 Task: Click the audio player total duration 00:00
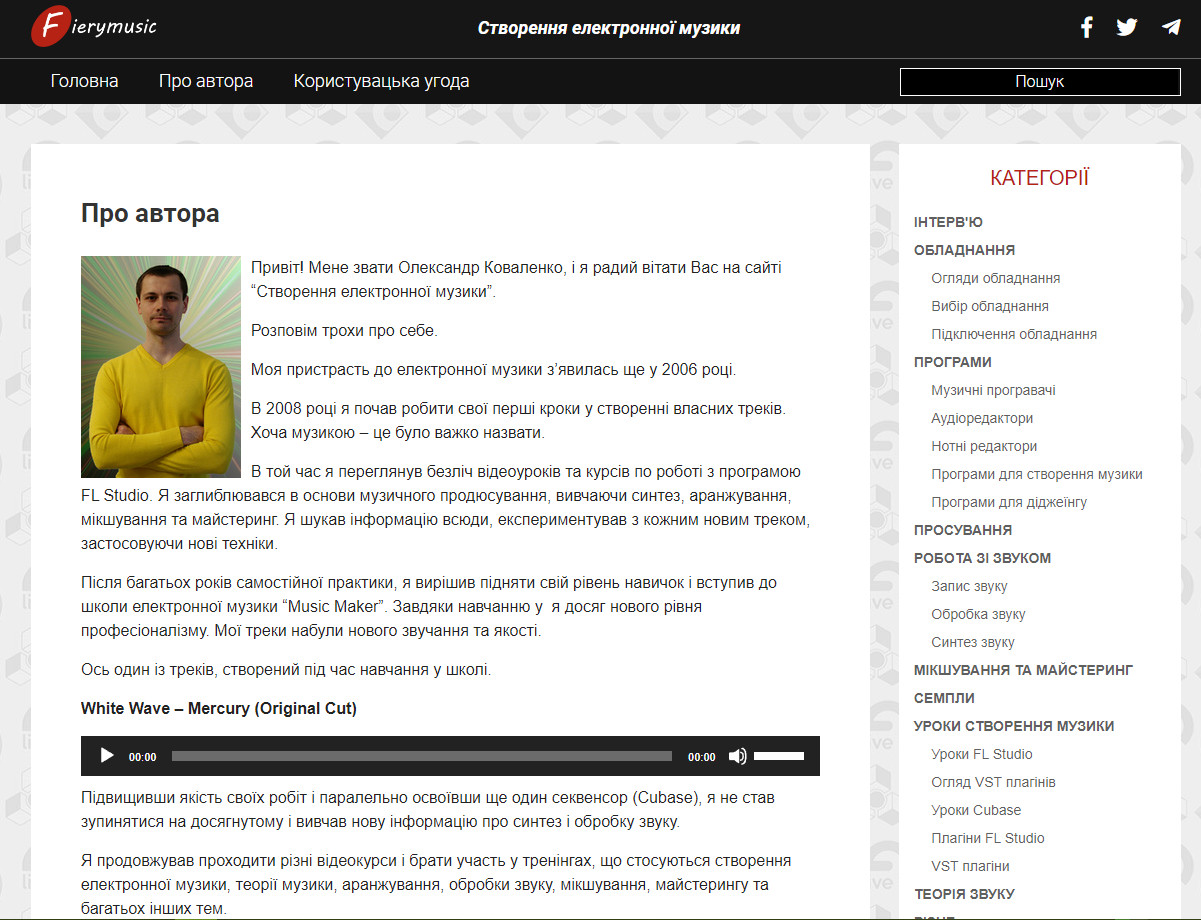702,757
